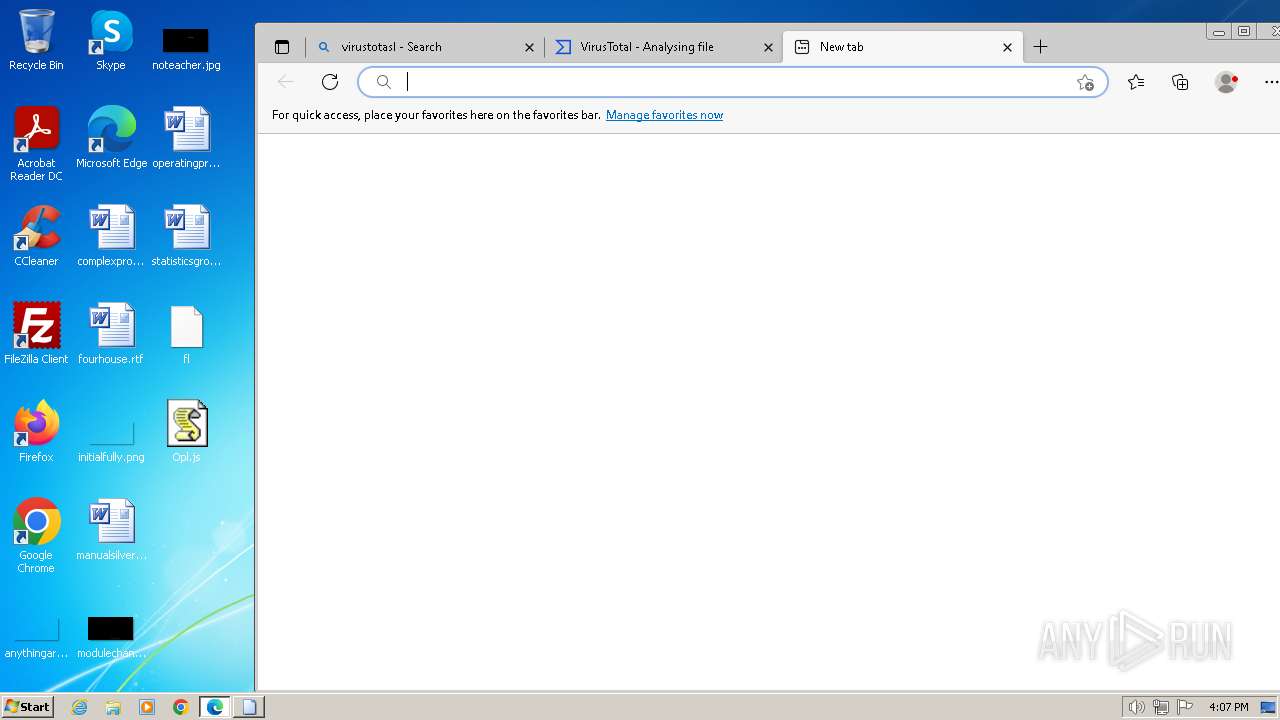The width and height of the screenshot is (1280, 720).
Task: Close the virustotasl - Search tab
Action: click(x=530, y=47)
